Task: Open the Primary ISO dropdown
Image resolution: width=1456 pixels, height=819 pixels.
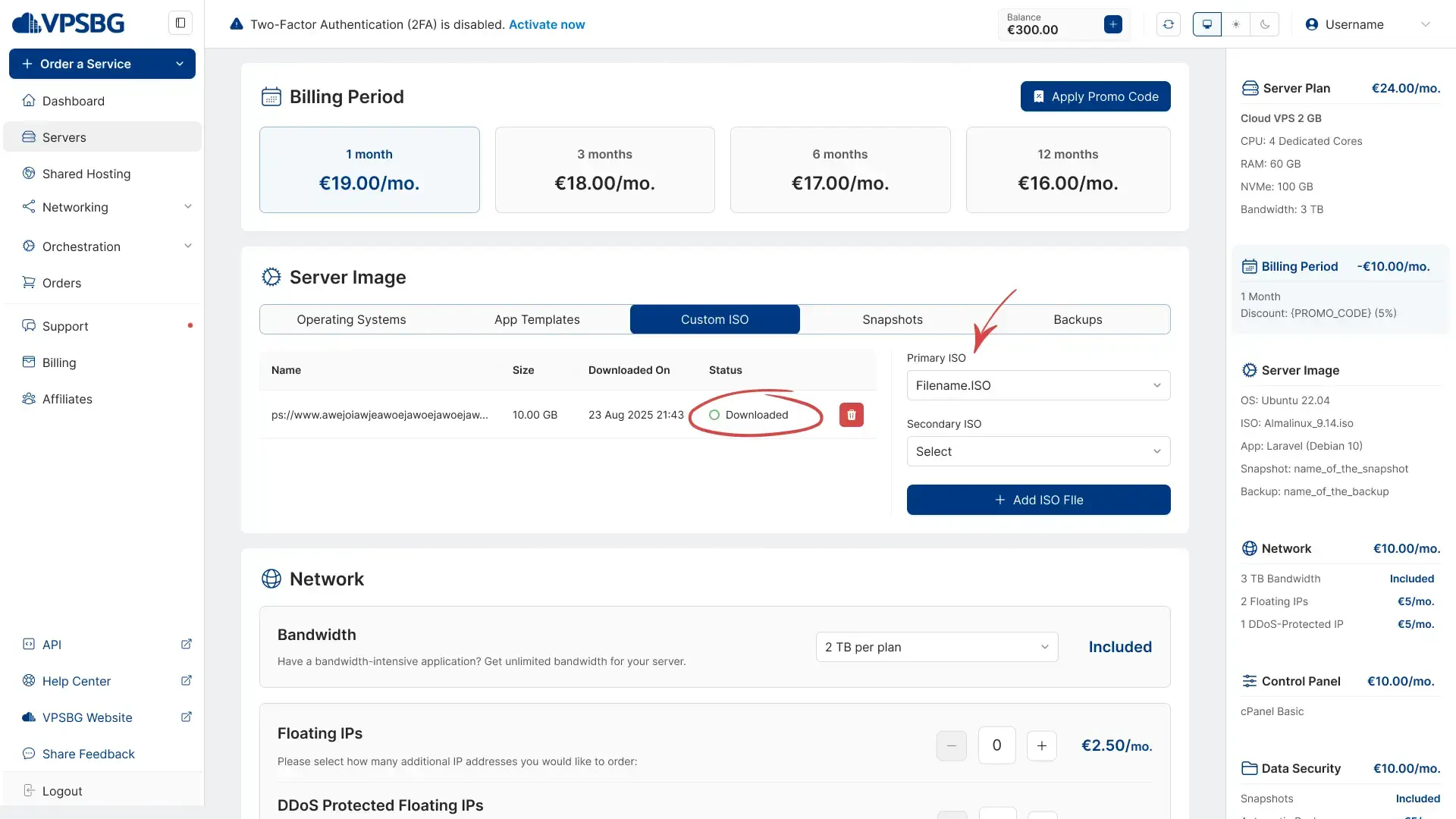Action: click(1037, 385)
